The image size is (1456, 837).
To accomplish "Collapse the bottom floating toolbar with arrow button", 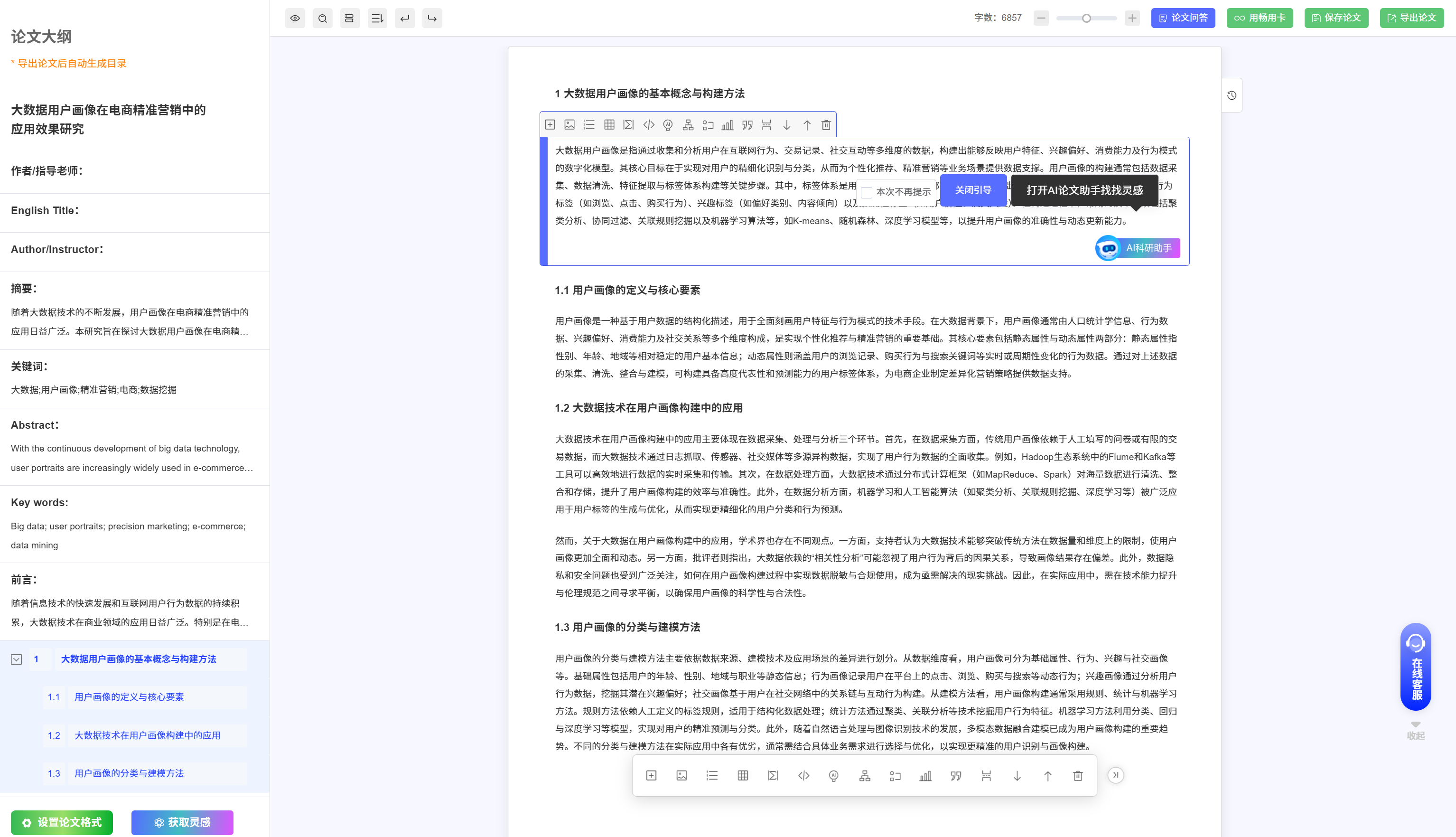I will pos(1115,775).
